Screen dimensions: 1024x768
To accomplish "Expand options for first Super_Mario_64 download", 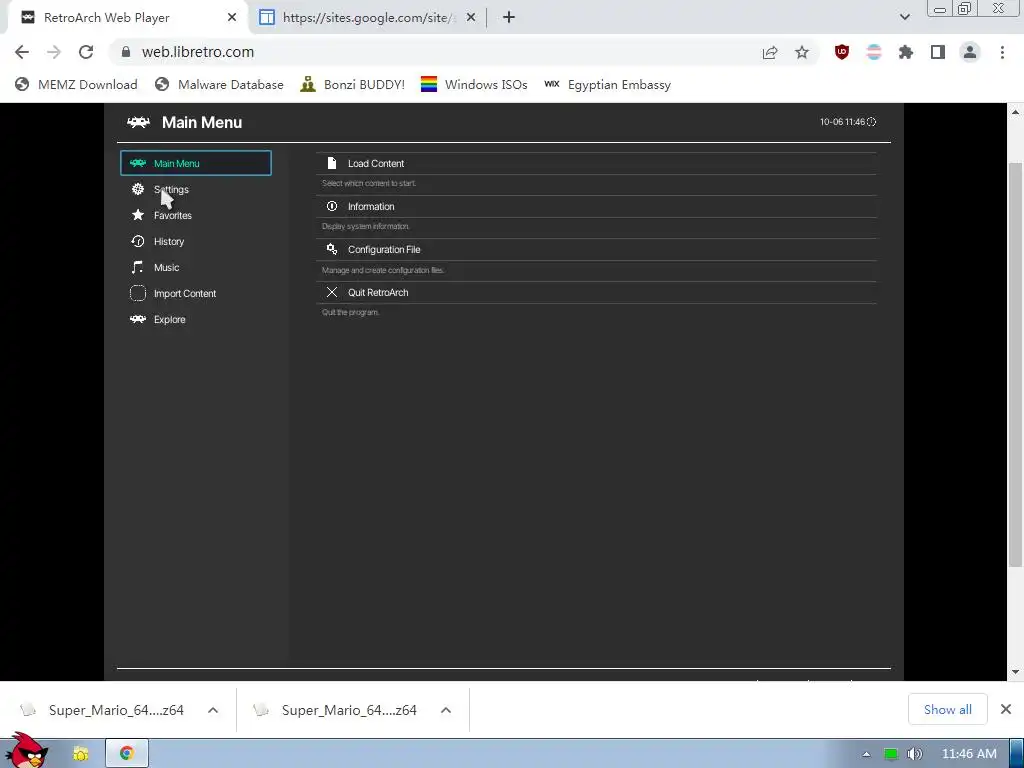I will click(x=213, y=710).
